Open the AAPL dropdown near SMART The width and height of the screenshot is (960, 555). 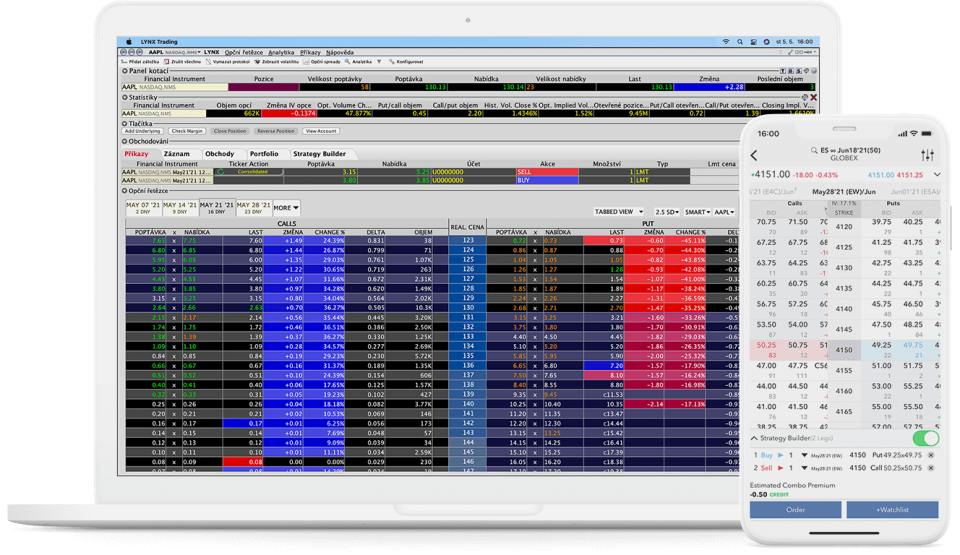click(724, 212)
